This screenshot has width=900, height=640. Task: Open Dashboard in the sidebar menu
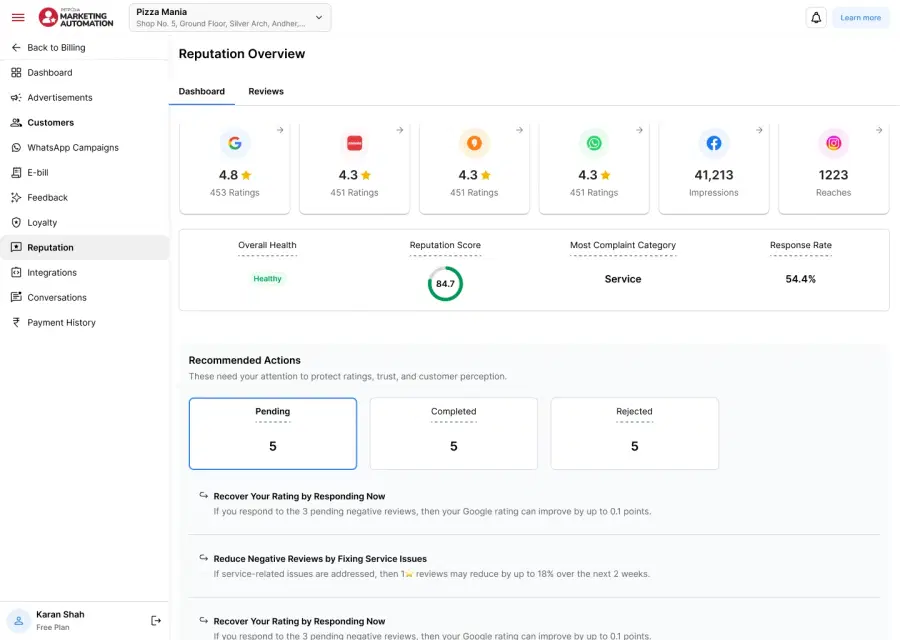coord(84,72)
